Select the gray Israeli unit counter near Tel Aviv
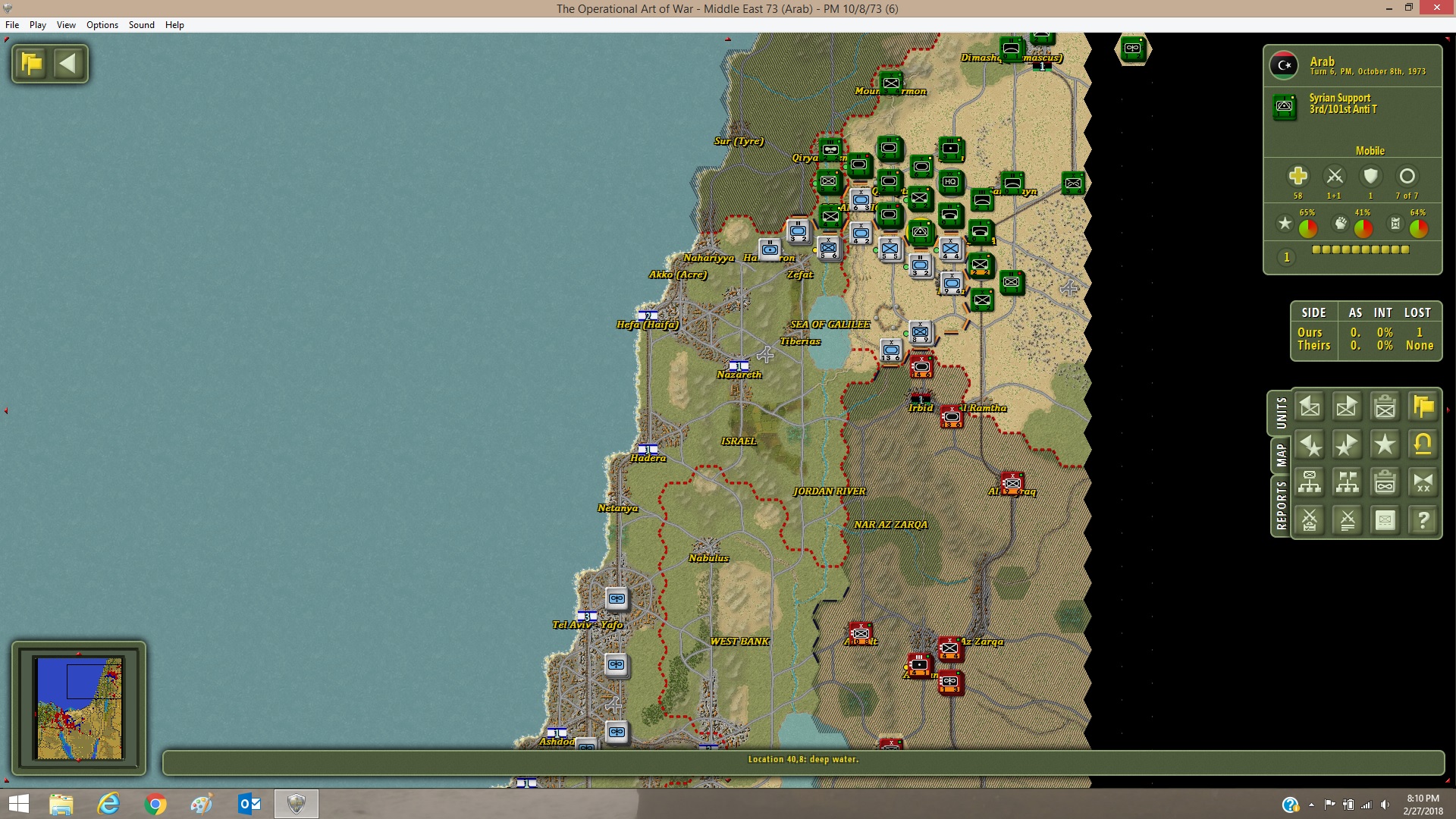 617,599
